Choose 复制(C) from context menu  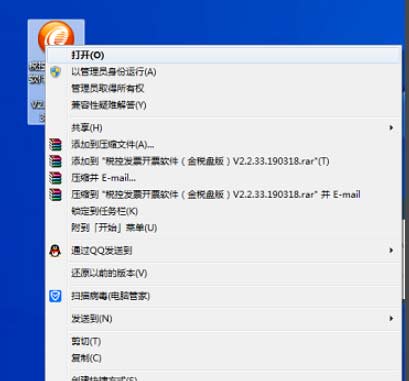[224, 358]
